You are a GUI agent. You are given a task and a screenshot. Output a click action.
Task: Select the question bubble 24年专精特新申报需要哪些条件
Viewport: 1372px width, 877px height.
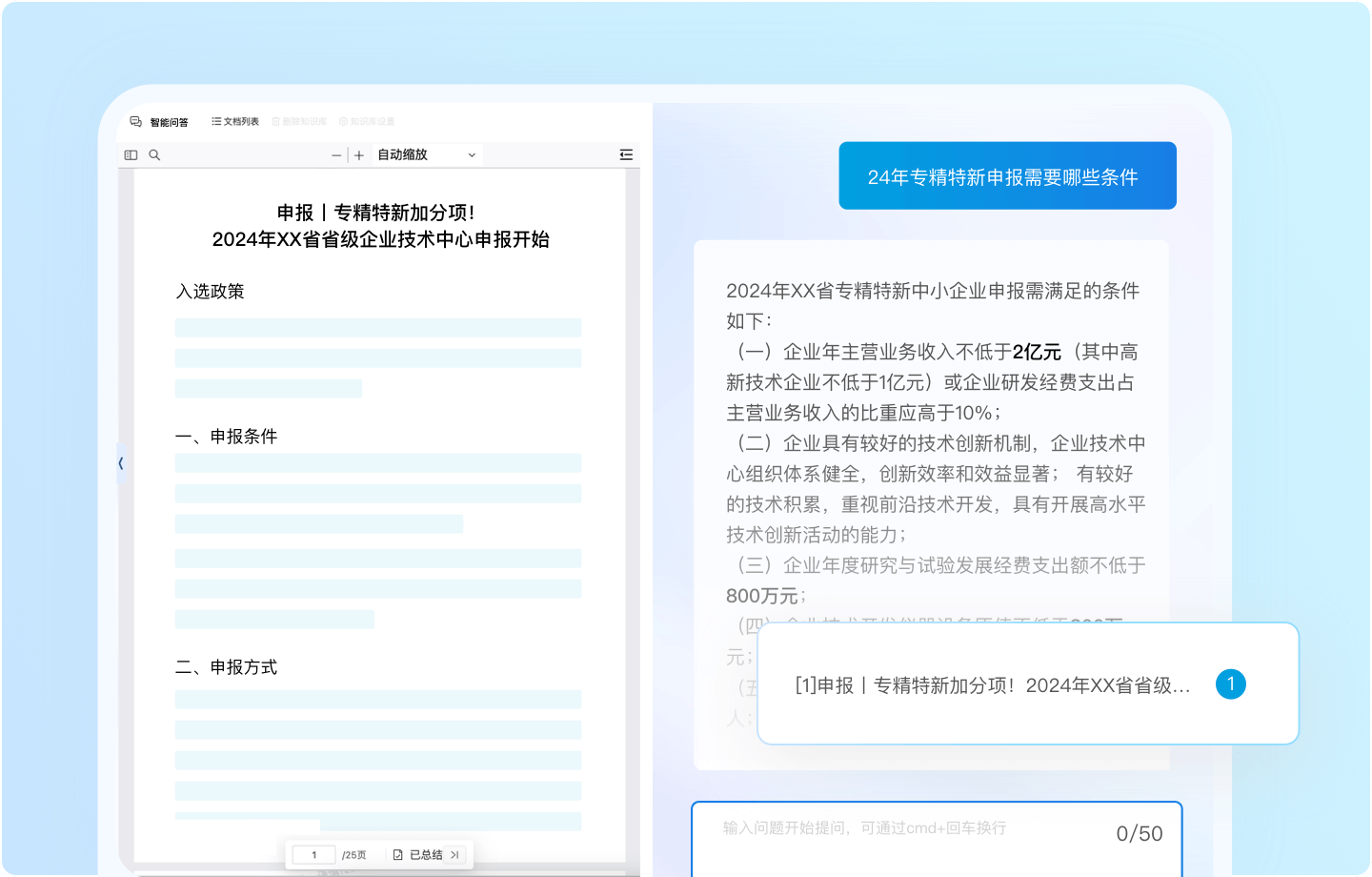[1007, 175]
